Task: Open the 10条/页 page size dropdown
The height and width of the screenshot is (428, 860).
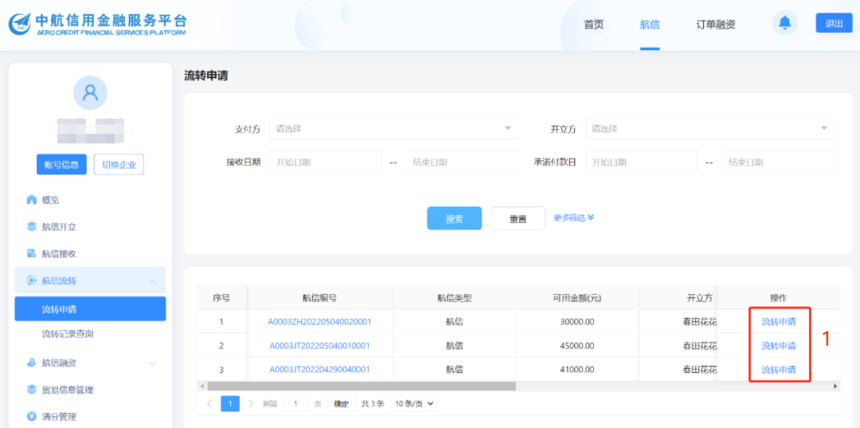Action: (414, 404)
